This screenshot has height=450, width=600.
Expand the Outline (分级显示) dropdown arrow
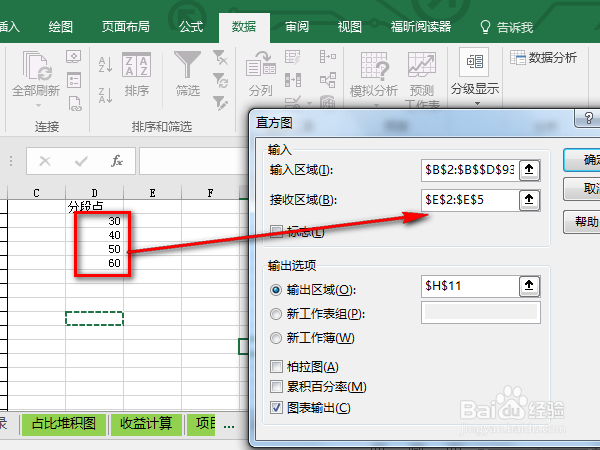pos(477,103)
